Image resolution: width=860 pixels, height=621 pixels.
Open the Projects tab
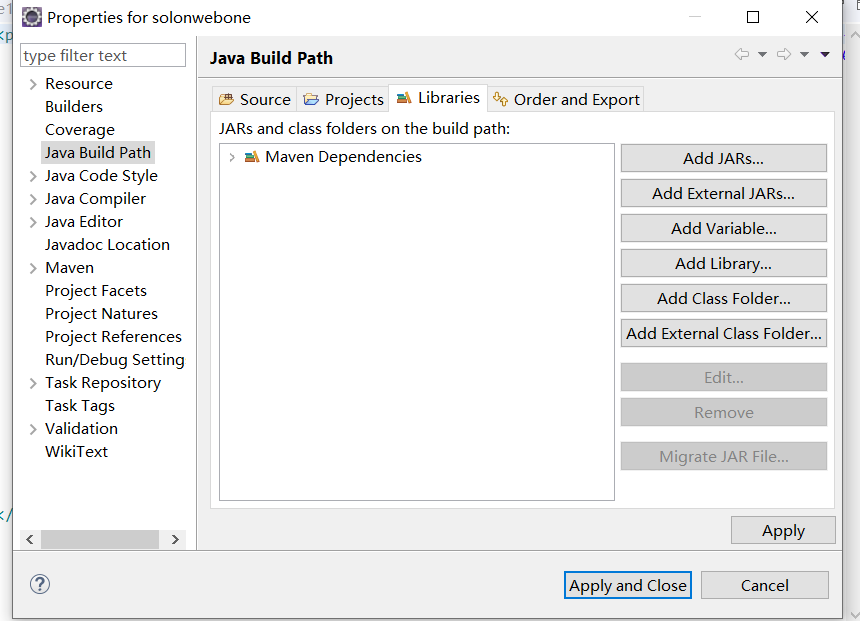coord(343,99)
